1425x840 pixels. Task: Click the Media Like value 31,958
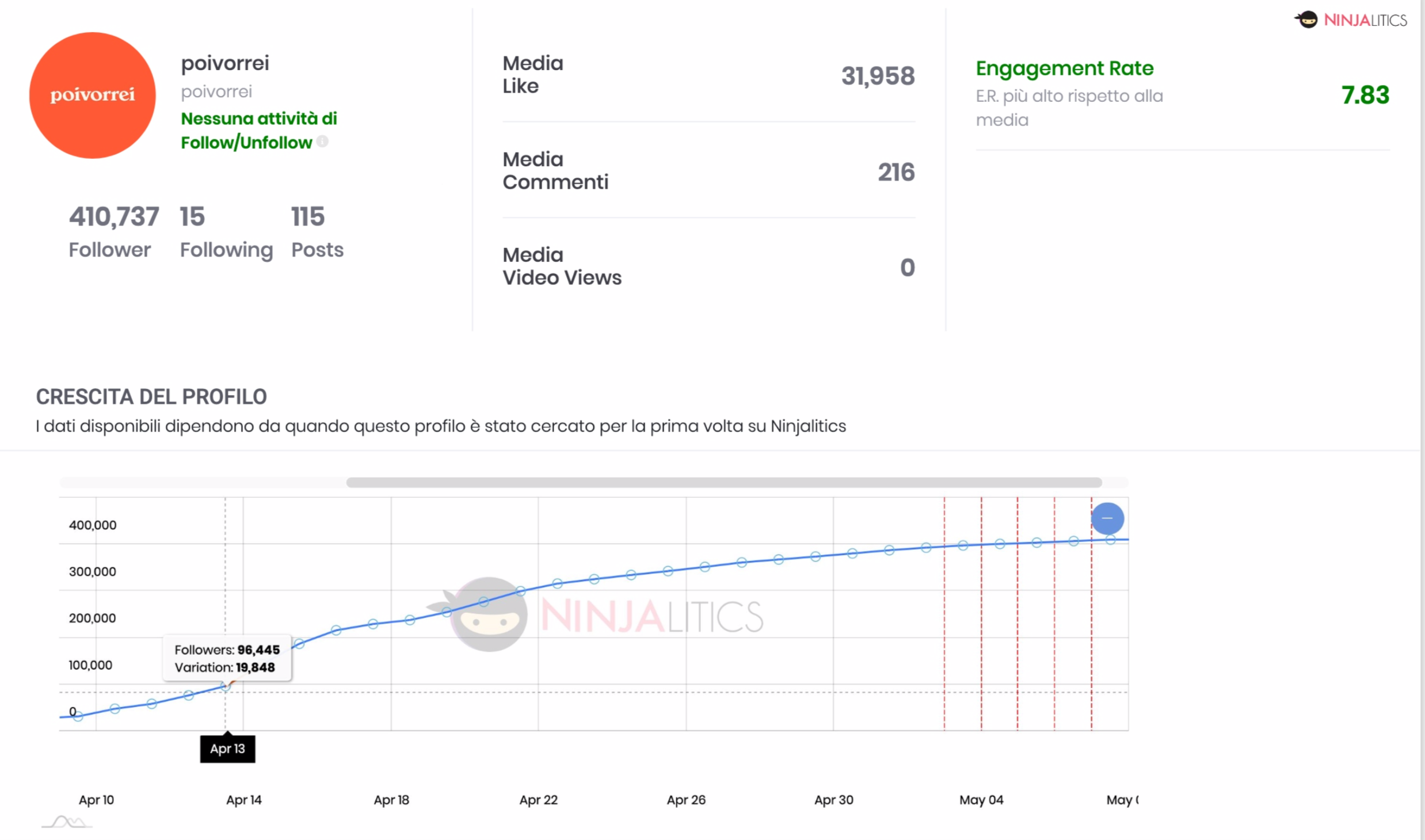[878, 76]
